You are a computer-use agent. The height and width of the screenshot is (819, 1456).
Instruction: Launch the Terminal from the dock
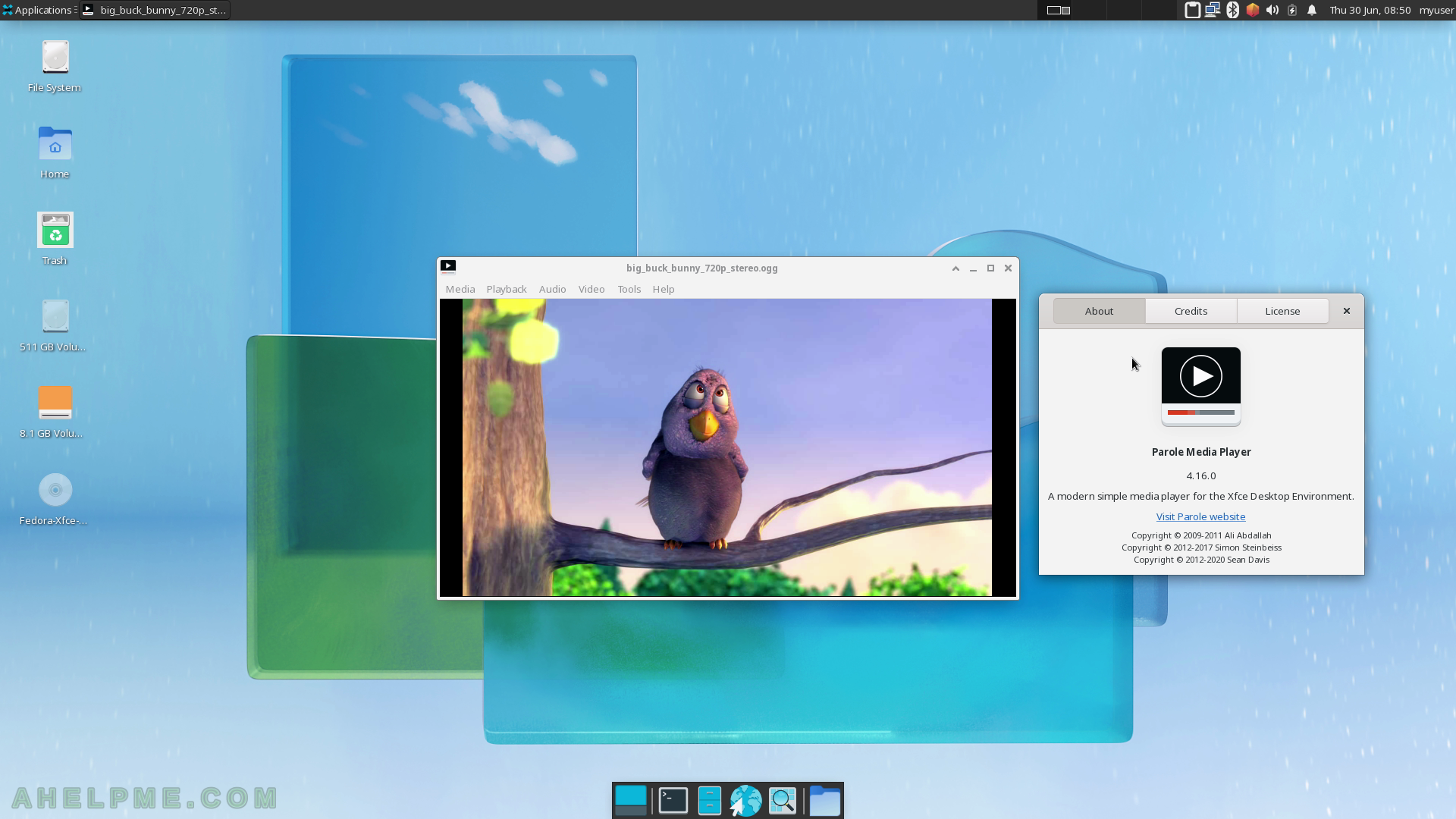tap(673, 800)
